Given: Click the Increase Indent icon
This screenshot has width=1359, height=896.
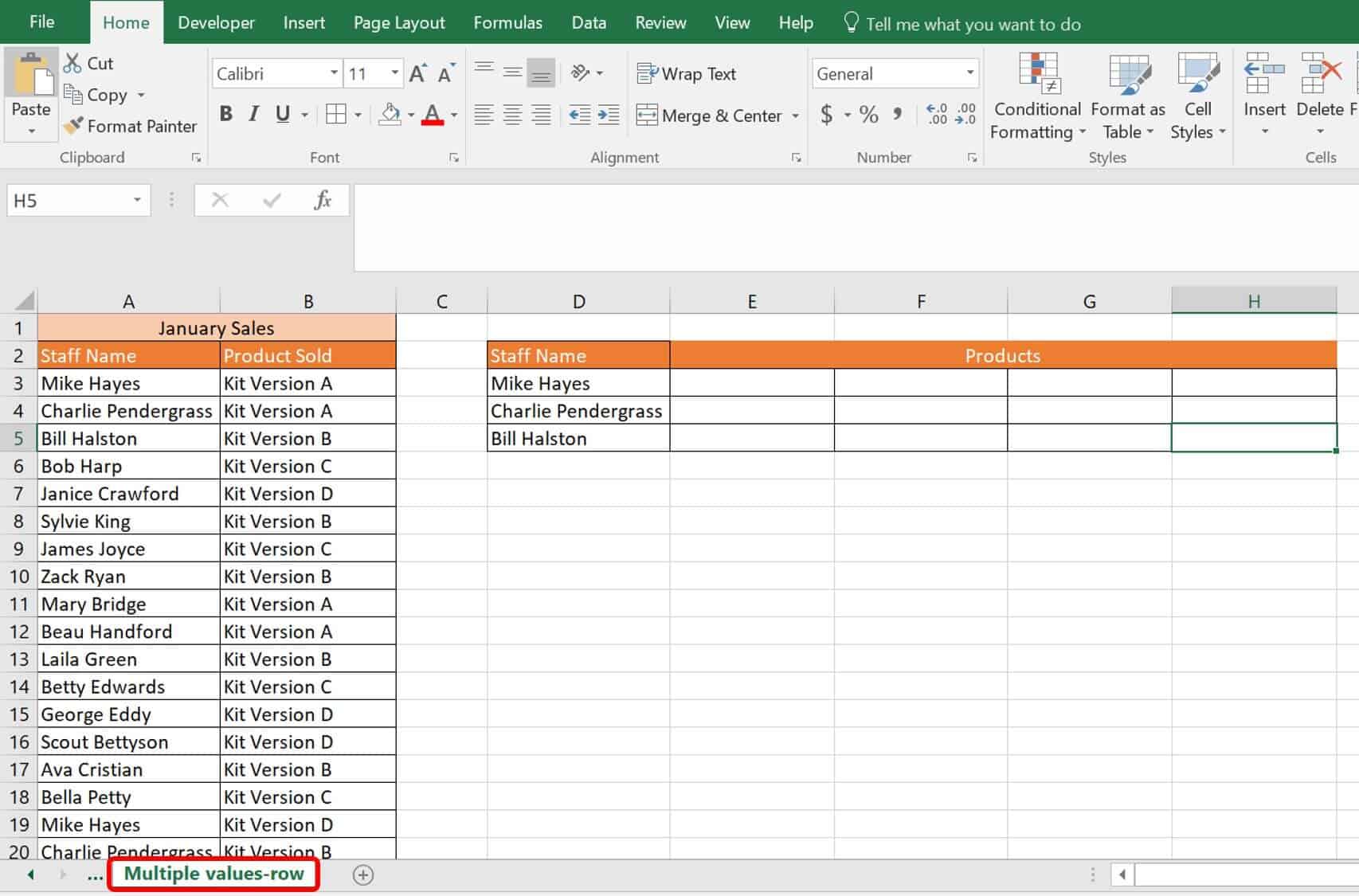Looking at the screenshot, I should point(609,115).
